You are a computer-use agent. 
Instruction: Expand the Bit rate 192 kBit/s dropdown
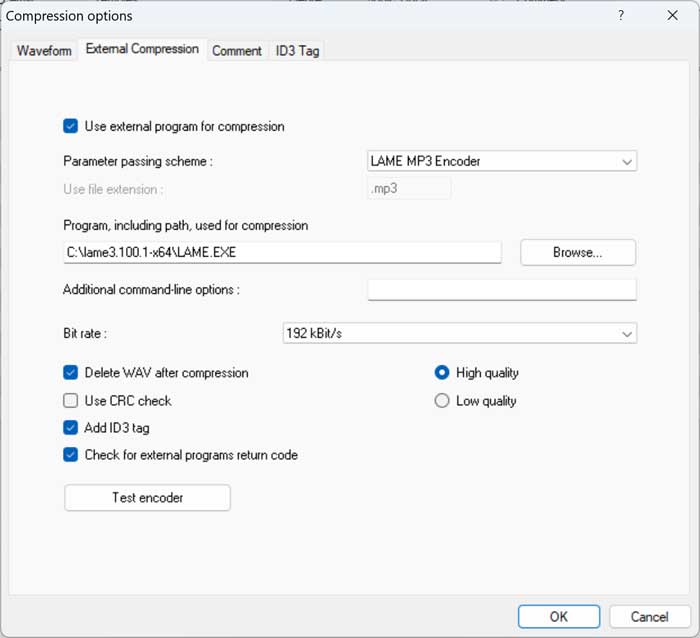460,334
